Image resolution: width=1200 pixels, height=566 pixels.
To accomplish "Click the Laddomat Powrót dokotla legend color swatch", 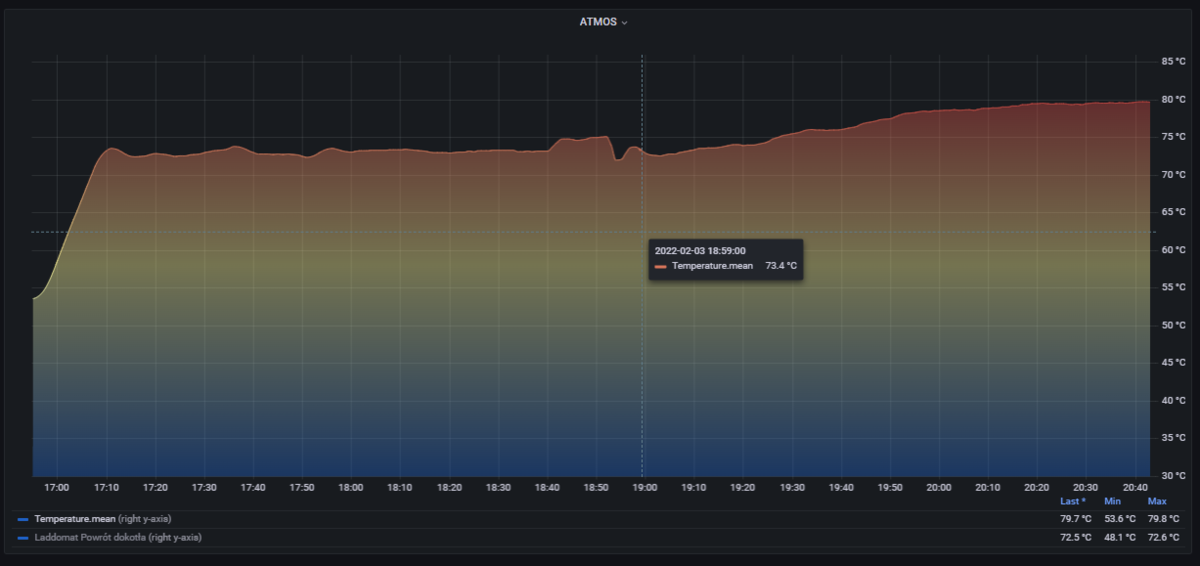I will coord(23,538).
